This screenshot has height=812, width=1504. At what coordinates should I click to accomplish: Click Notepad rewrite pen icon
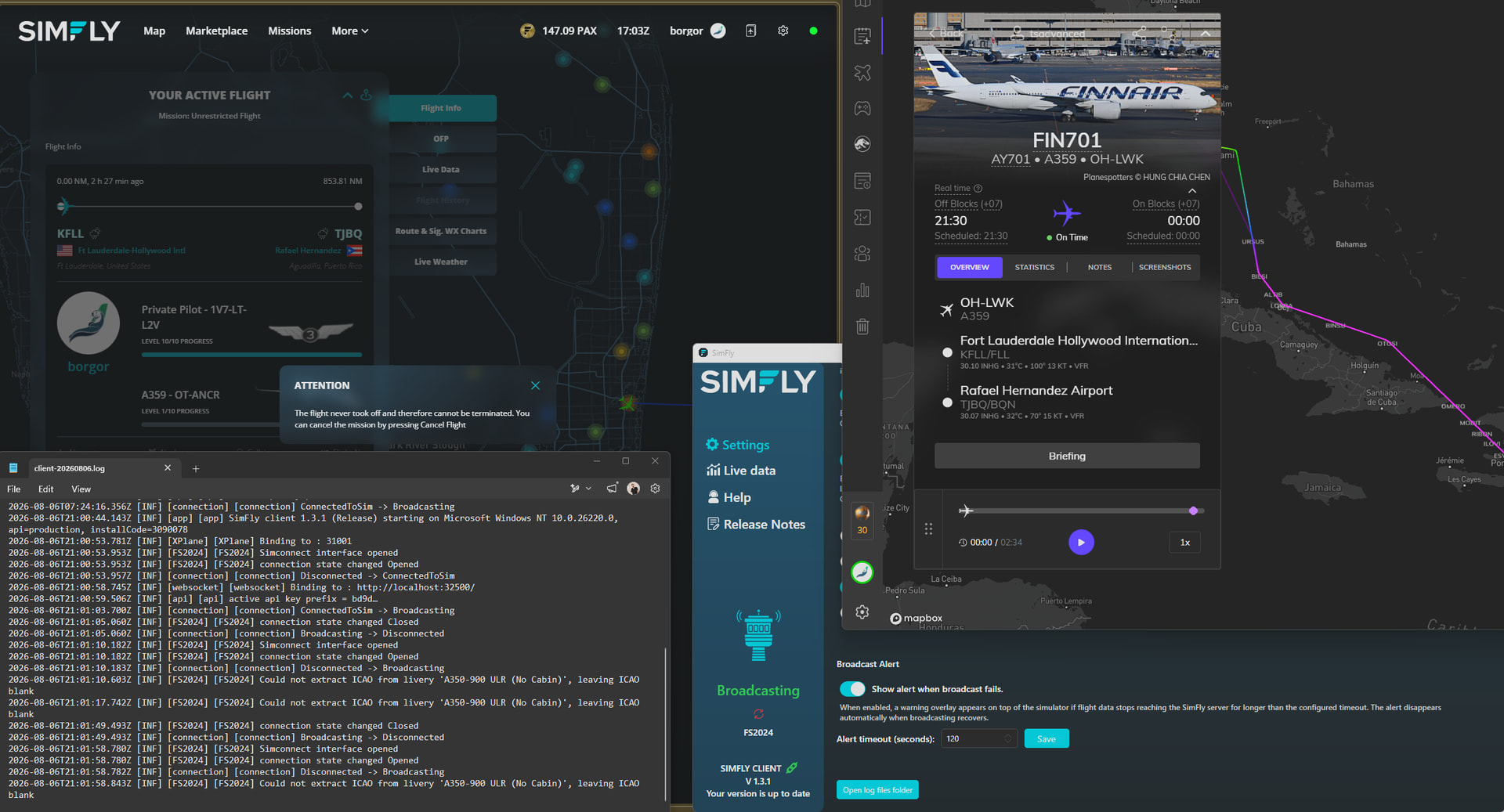pyautogui.click(x=575, y=489)
